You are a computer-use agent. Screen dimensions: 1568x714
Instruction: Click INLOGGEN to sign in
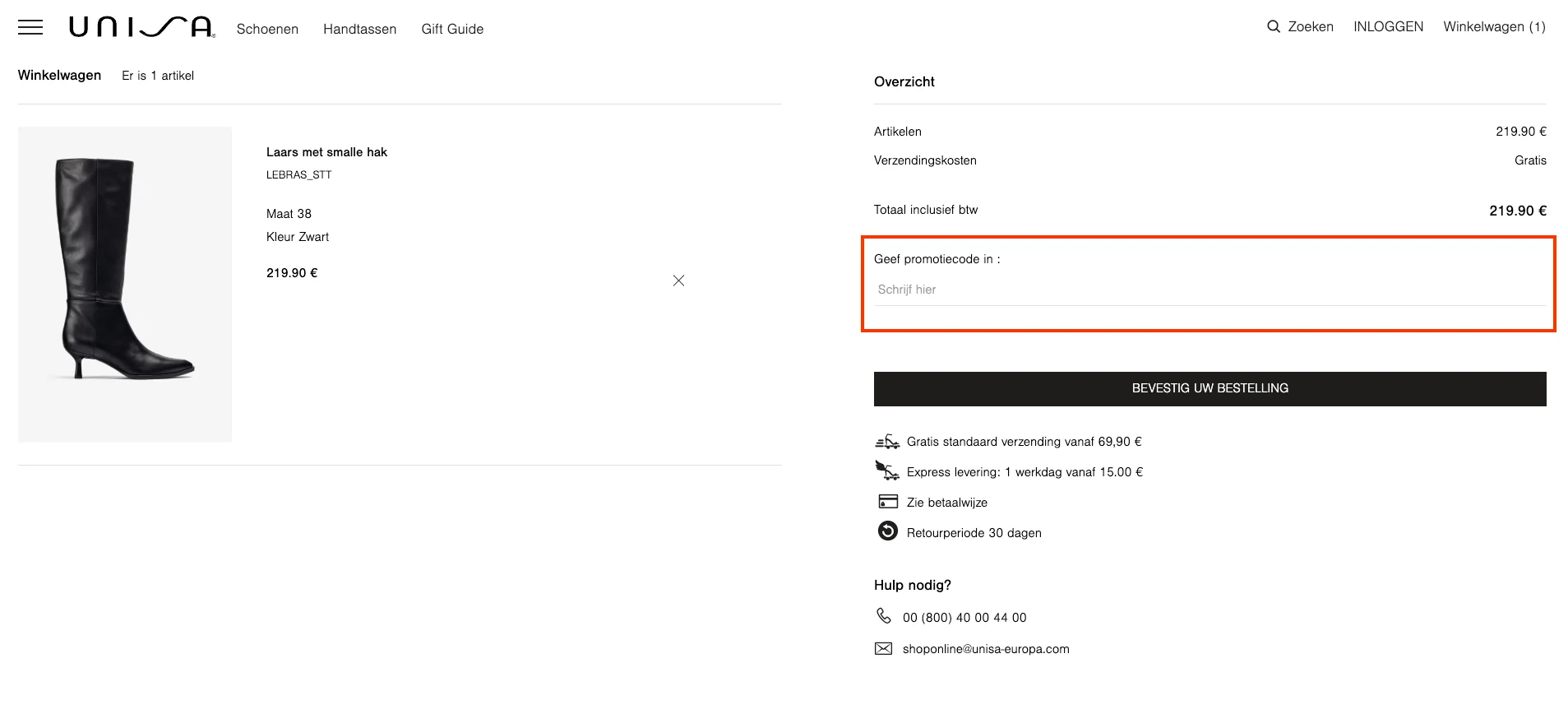[1388, 26]
